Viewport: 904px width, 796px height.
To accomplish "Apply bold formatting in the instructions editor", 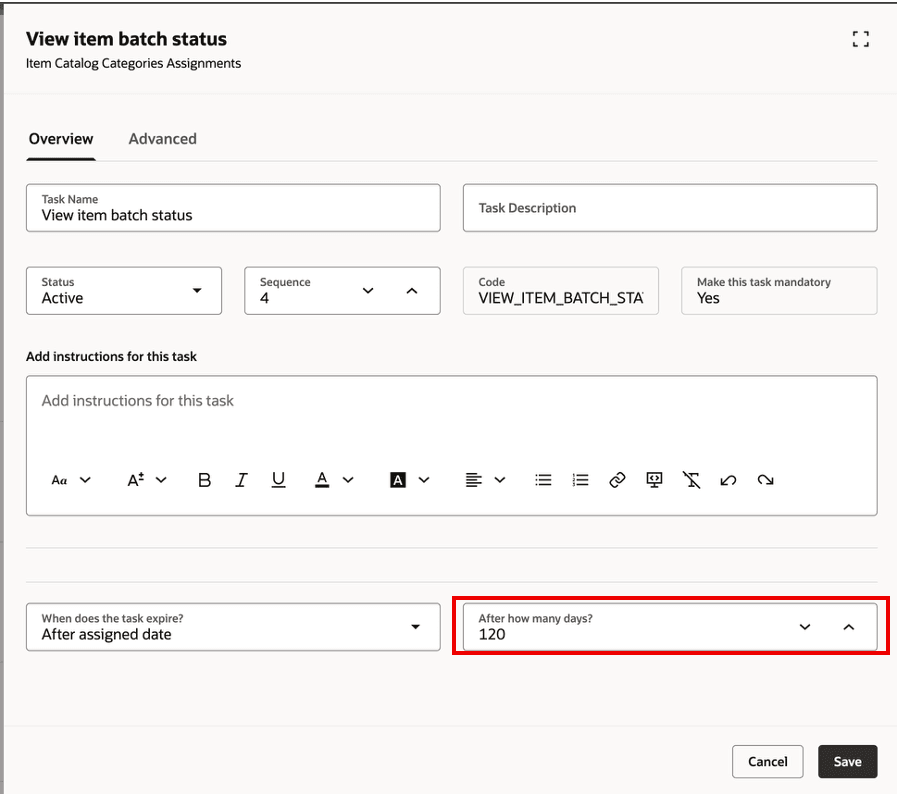I will (x=204, y=479).
